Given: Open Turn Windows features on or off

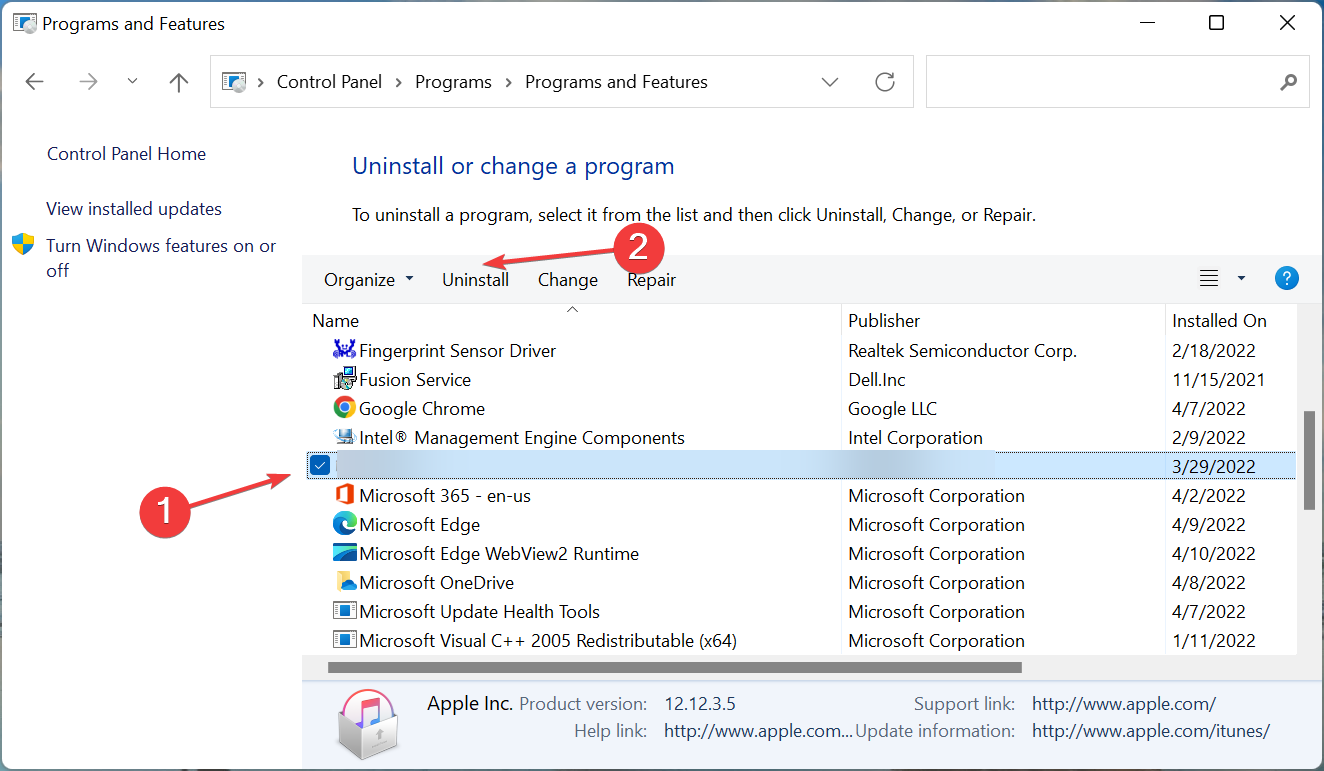Looking at the screenshot, I should (x=161, y=258).
